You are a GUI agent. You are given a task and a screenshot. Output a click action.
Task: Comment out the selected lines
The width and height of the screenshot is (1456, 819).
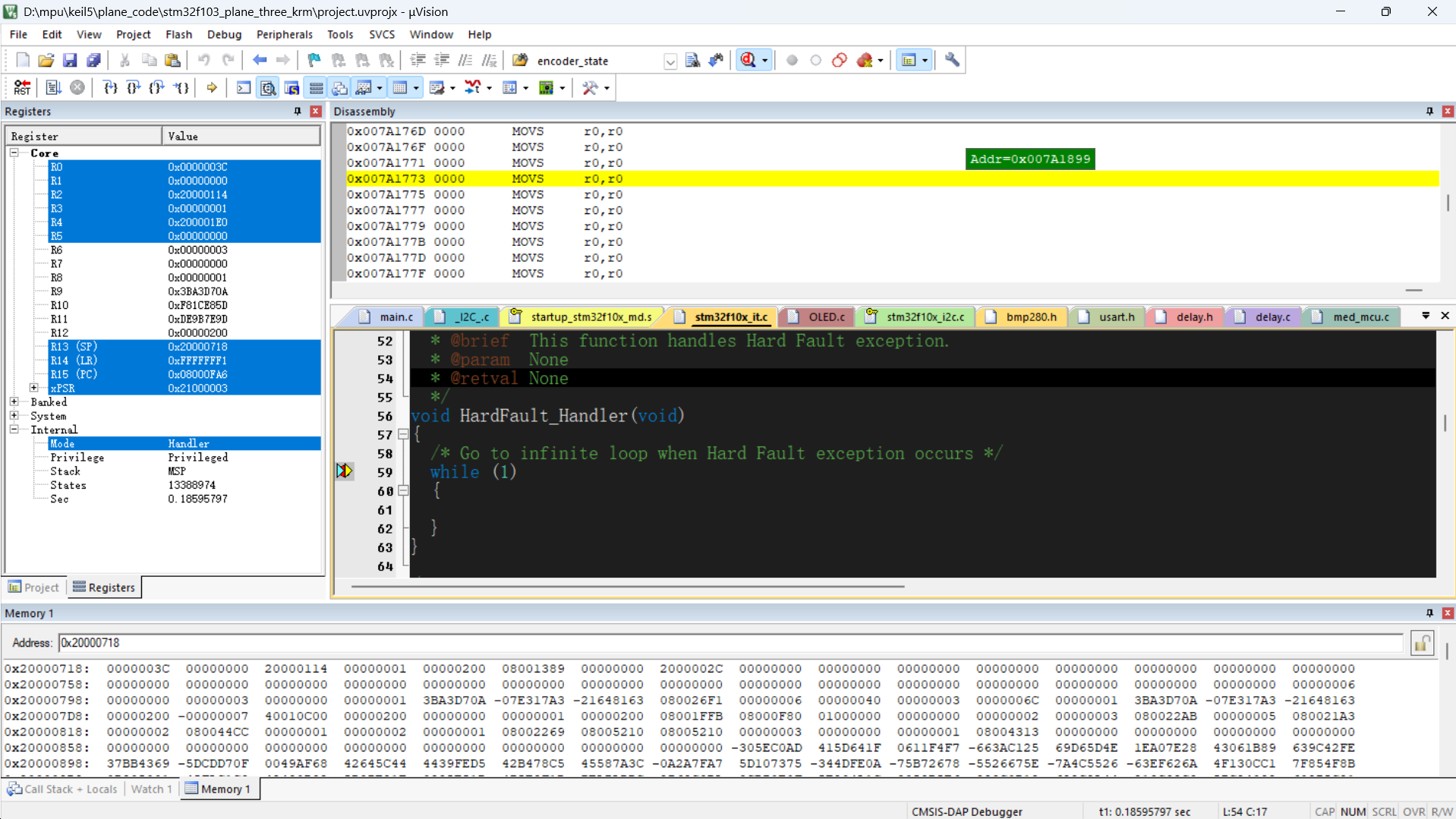click(x=465, y=60)
